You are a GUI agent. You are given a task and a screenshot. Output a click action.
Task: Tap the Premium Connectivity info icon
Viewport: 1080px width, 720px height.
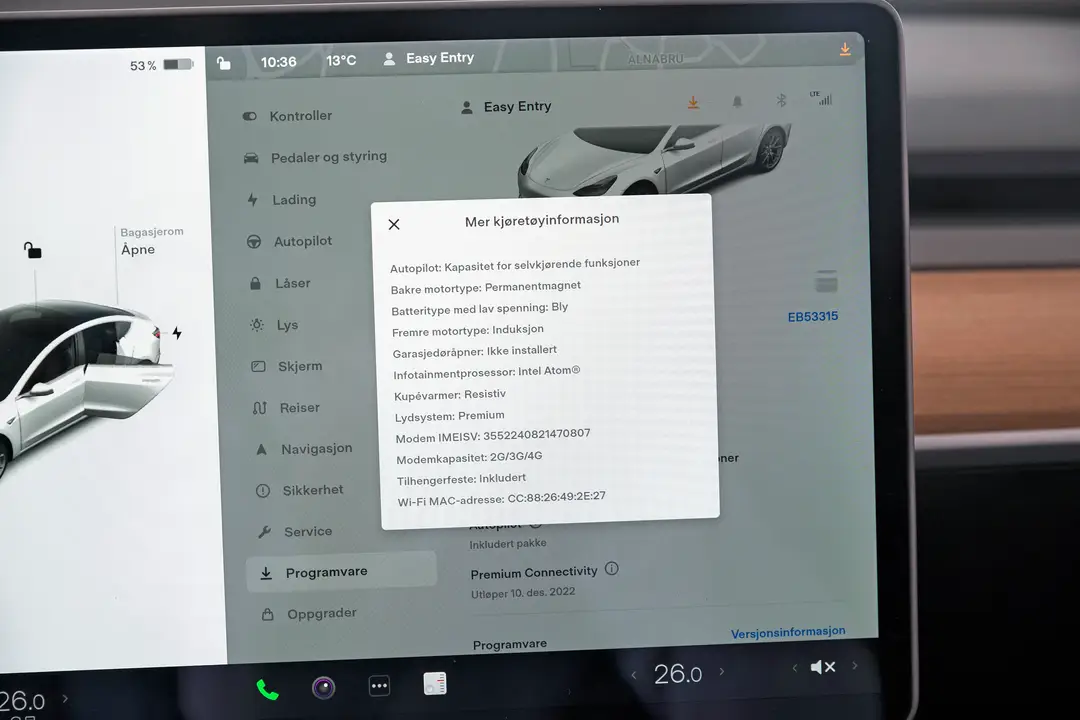click(612, 569)
